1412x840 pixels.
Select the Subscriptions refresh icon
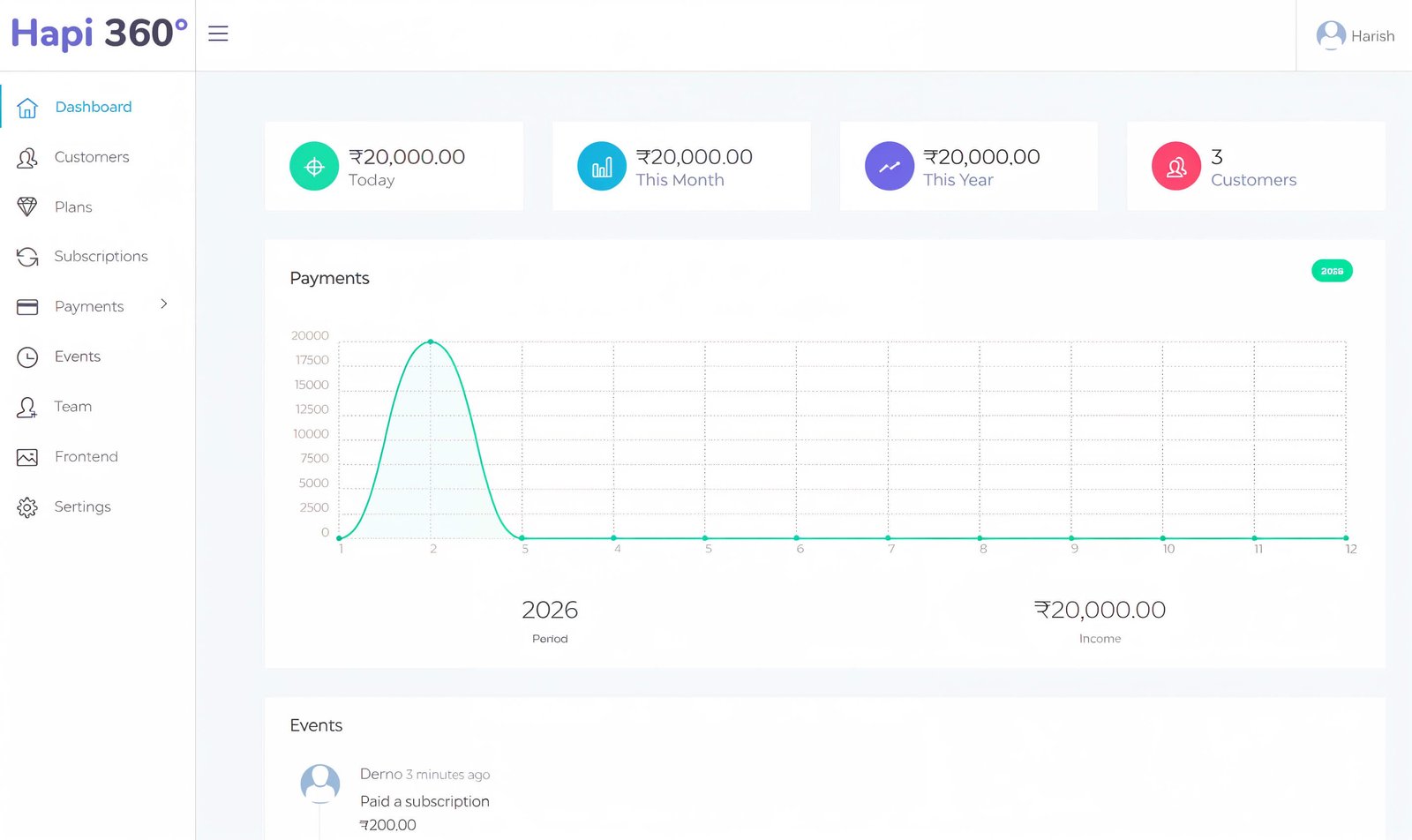tap(27, 256)
